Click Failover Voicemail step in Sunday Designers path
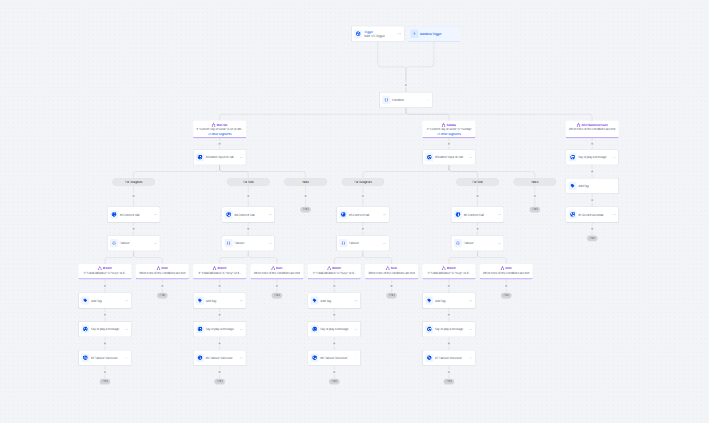The width and height of the screenshot is (709, 423). tap(334, 357)
